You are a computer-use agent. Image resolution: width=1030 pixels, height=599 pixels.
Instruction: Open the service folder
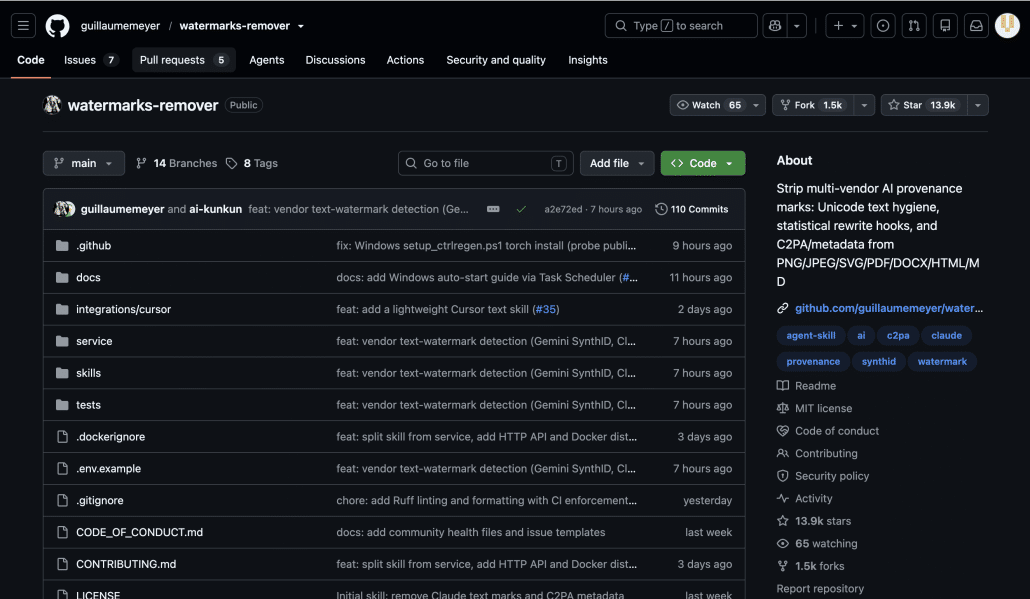[94, 341]
